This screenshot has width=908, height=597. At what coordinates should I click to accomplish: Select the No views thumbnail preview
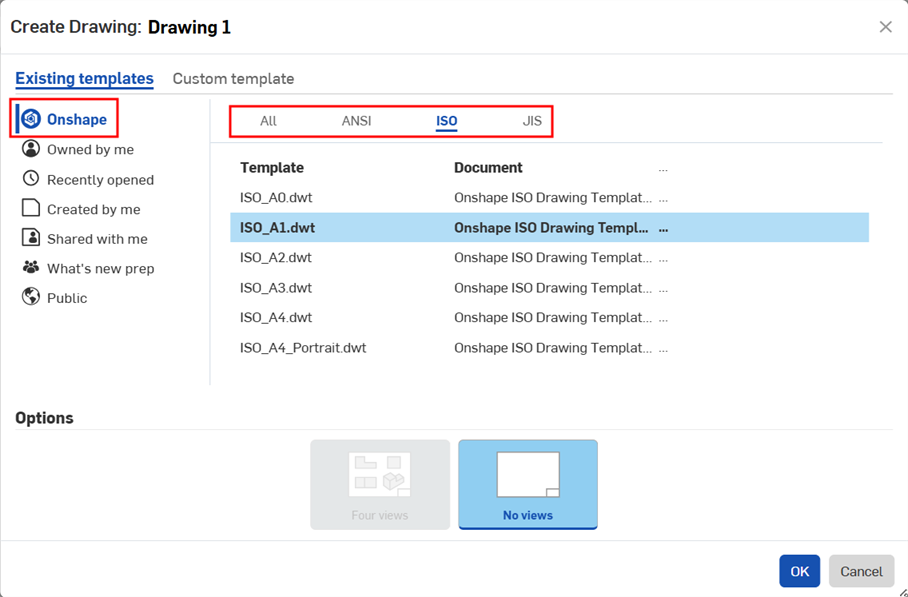pos(528,475)
